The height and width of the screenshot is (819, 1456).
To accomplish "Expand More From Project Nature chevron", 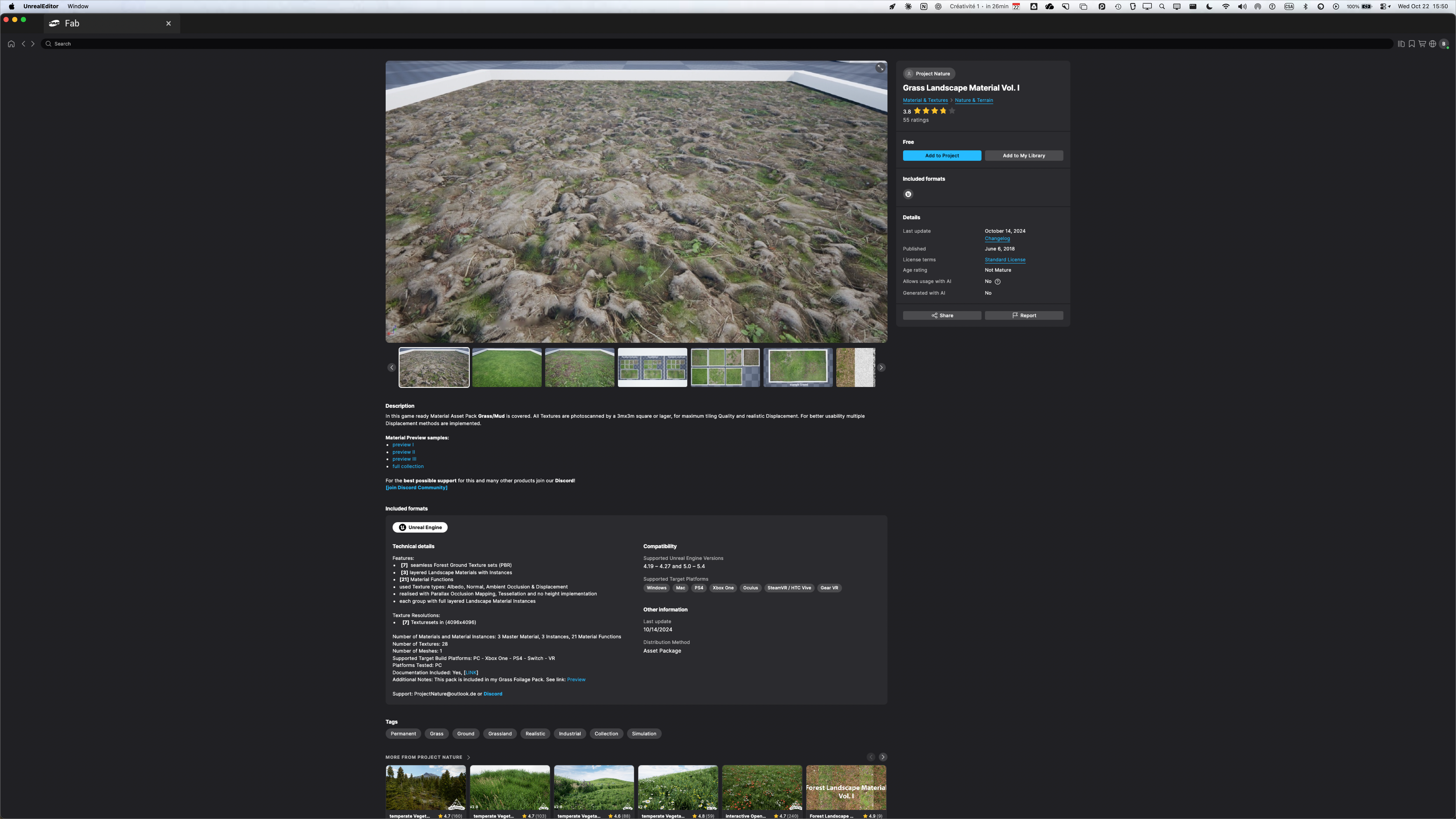I will point(469,757).
